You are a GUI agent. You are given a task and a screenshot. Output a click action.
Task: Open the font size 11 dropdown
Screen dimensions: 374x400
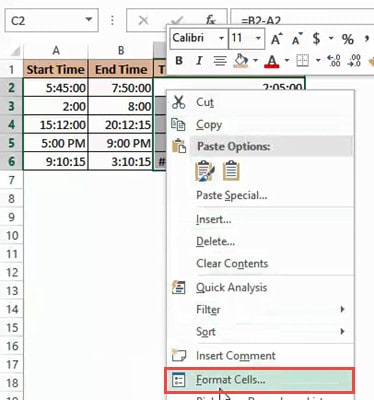pos(258,38)
